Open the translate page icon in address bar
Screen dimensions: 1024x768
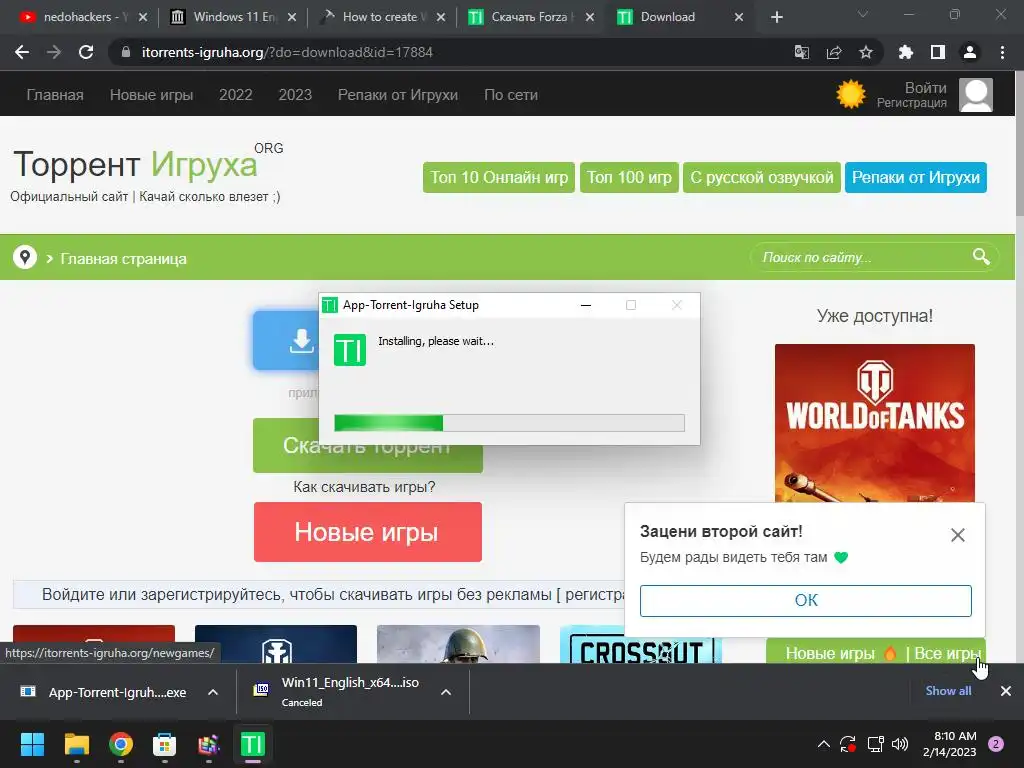[801, 52]
